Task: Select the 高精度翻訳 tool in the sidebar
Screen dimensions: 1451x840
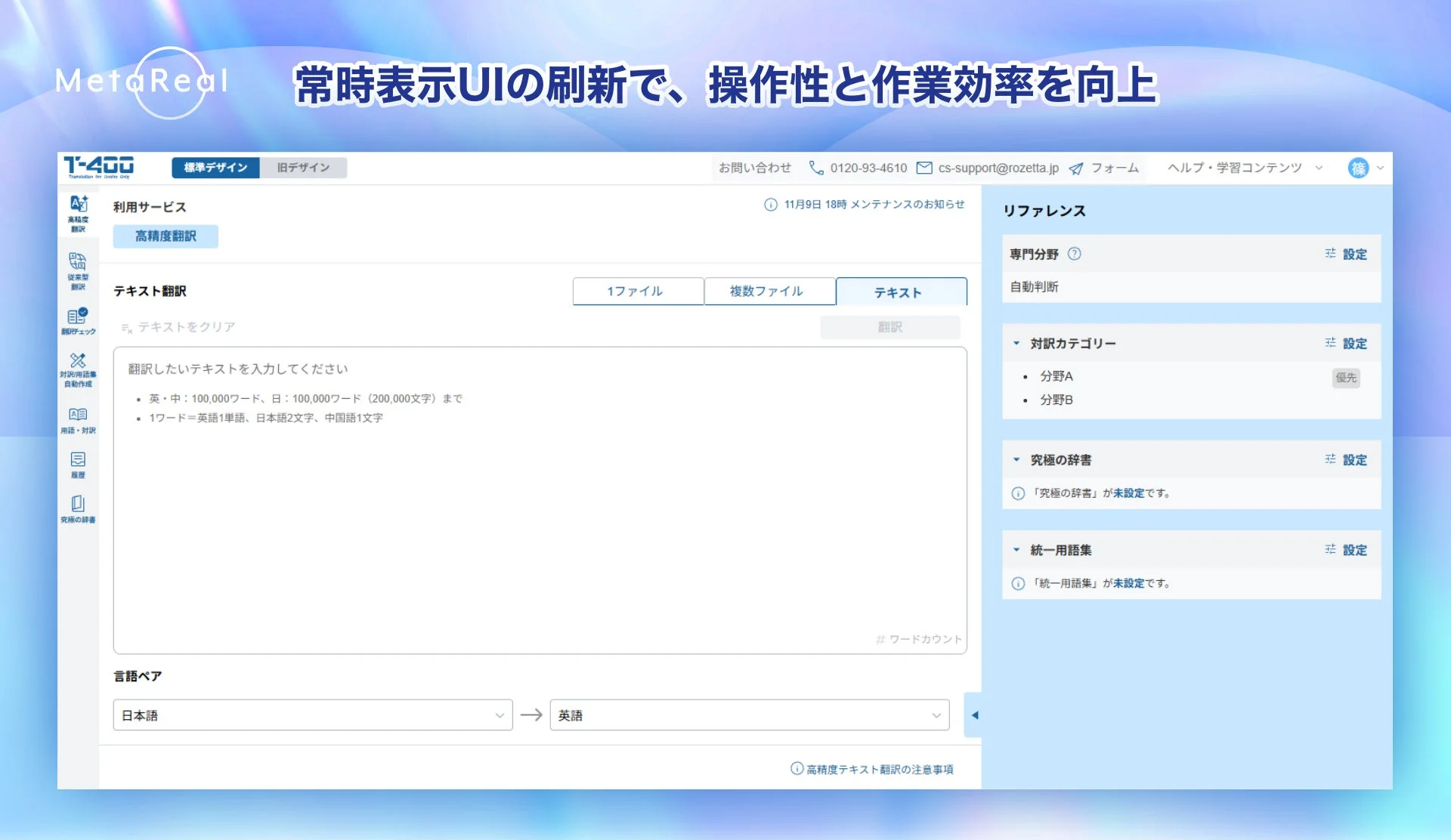Action: tap(79, 212)
